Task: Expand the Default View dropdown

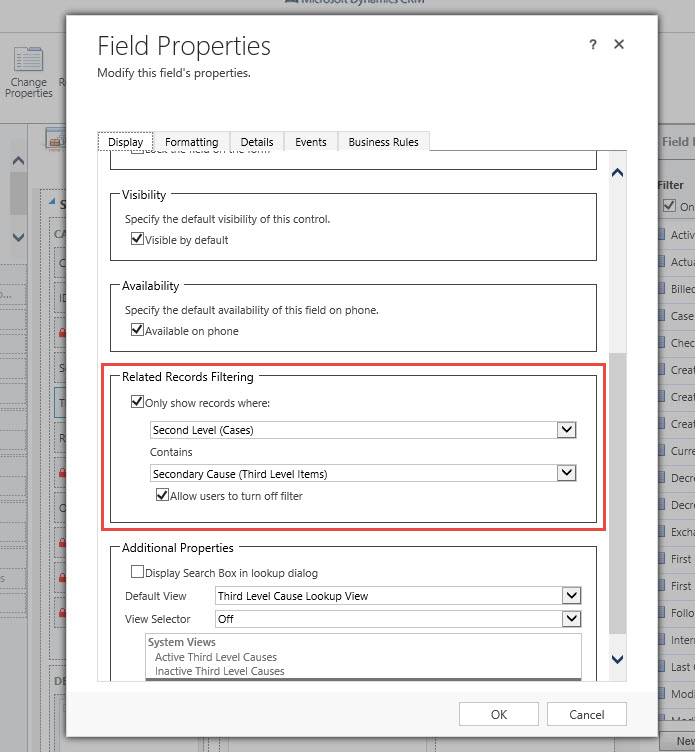Action: point(570,596)
